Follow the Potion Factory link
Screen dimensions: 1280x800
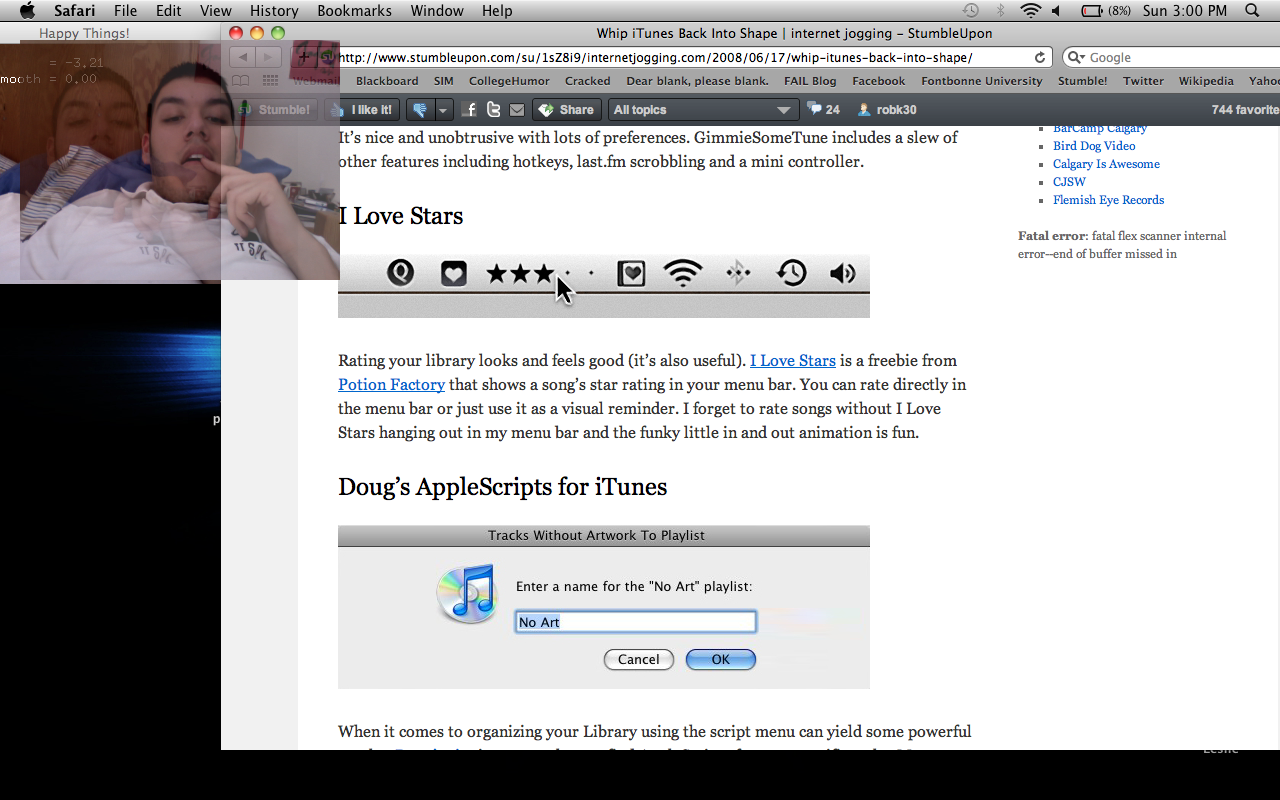[x=391, y=385]
